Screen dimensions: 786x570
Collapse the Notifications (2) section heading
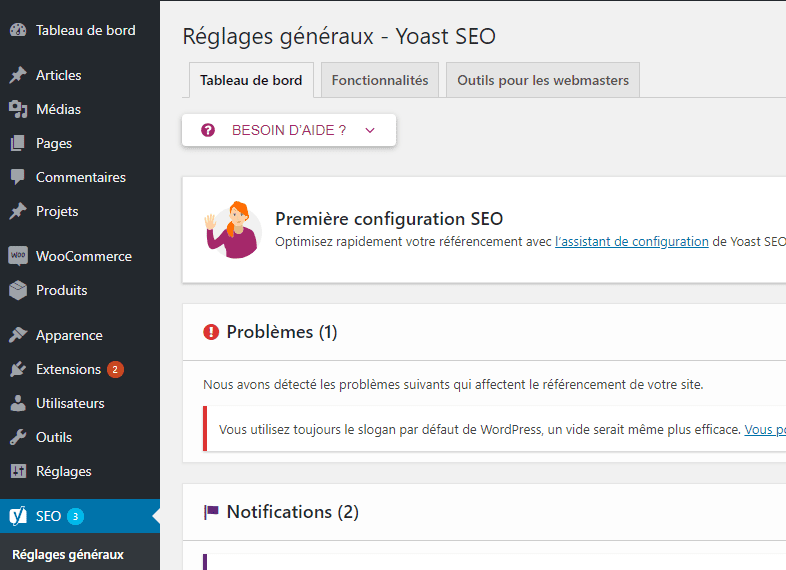[293, 512]
